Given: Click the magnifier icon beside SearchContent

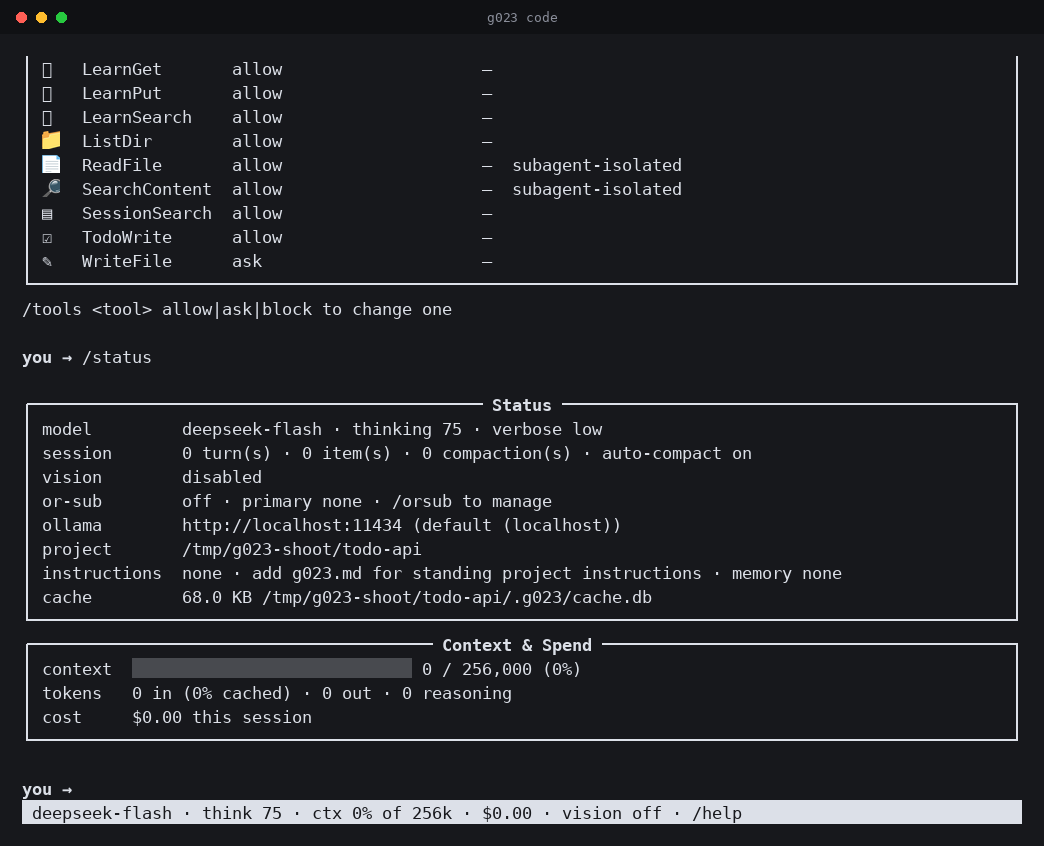Looking at the screenshot, I should [x=51, y=188].
